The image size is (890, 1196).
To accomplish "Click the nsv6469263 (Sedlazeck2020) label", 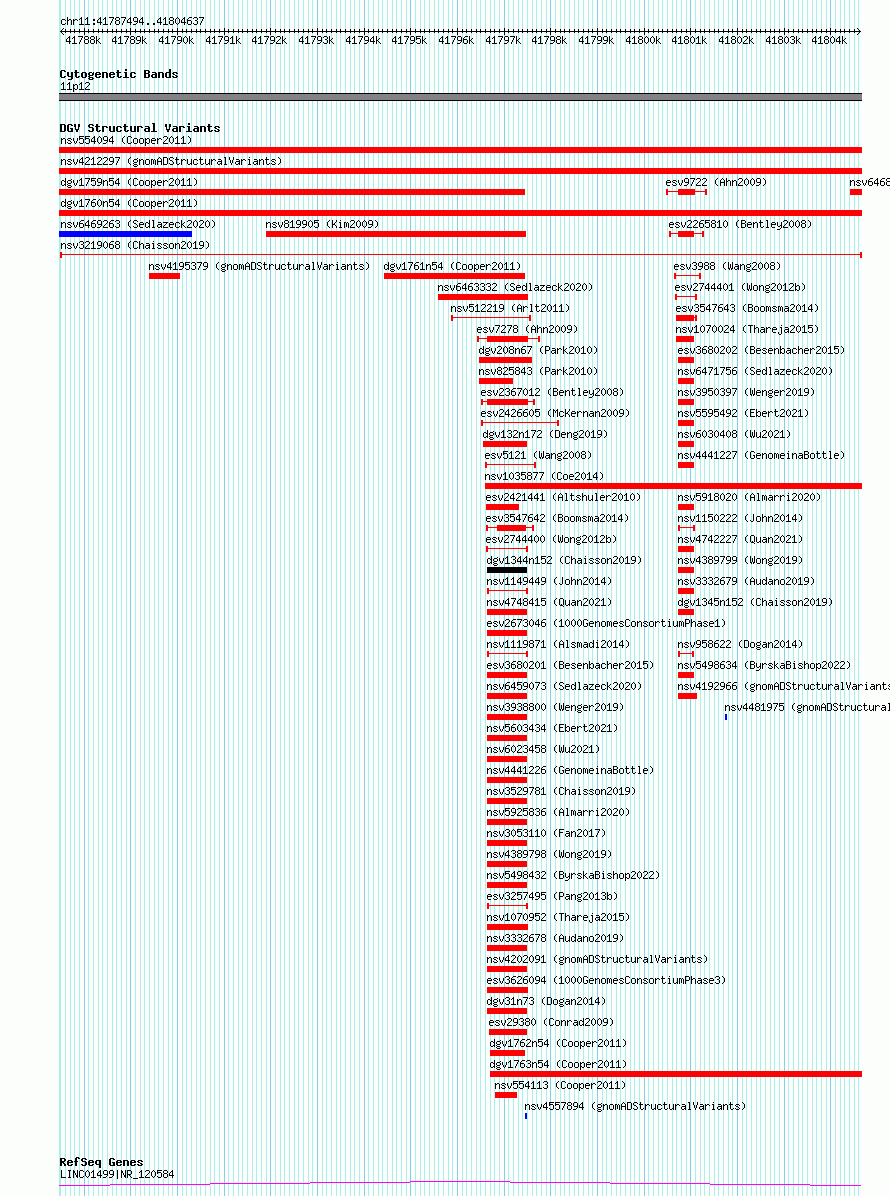I will [x=138, y=224].
